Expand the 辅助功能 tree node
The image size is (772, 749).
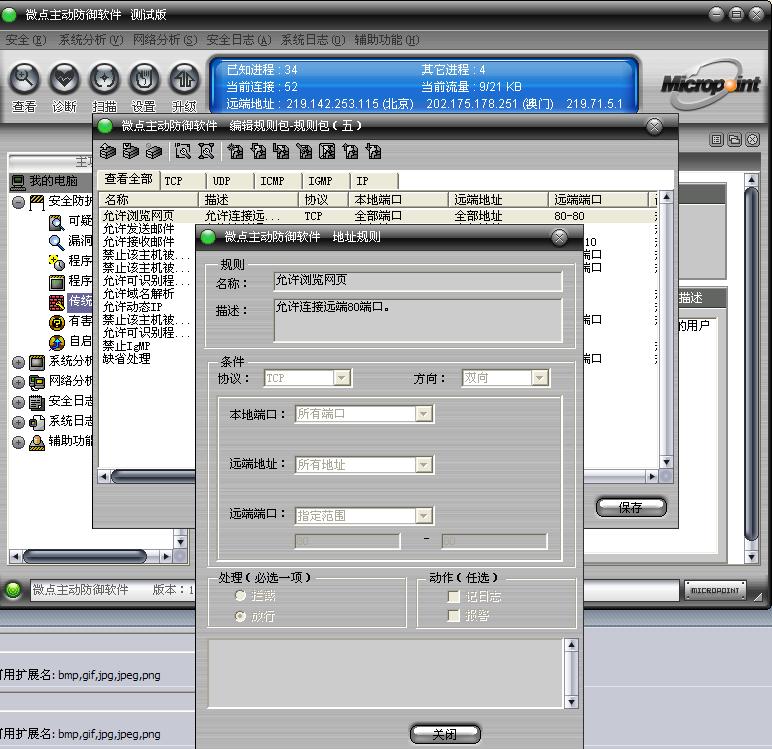(18, 442)
